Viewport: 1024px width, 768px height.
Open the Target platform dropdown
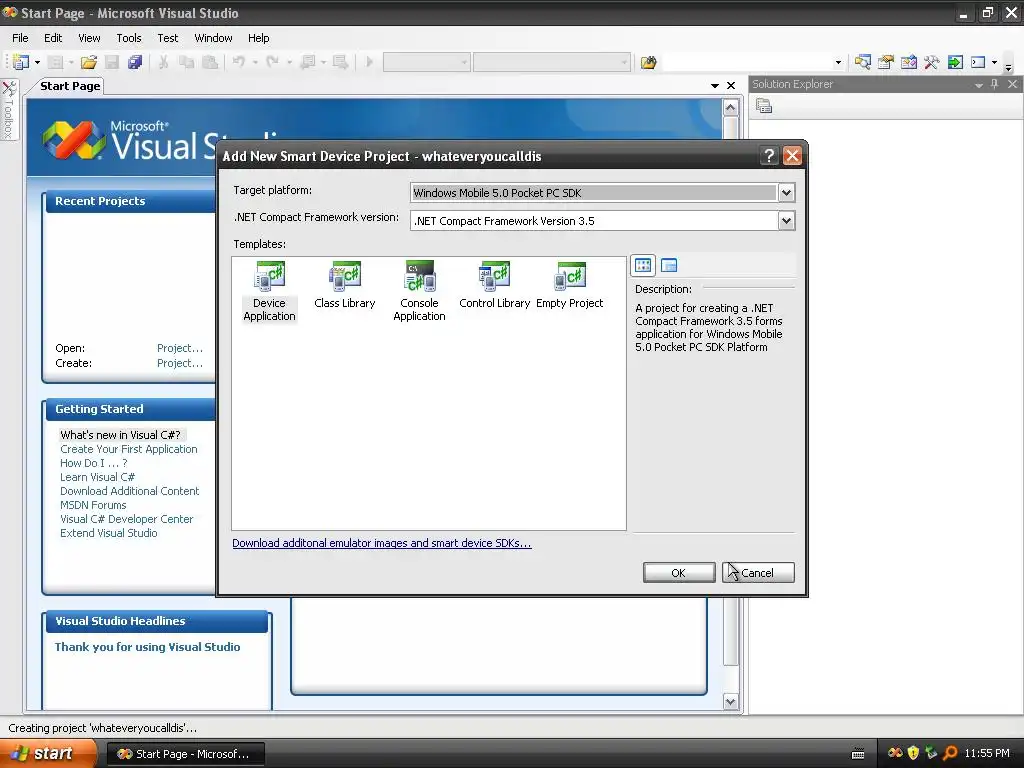pos(786,193)
